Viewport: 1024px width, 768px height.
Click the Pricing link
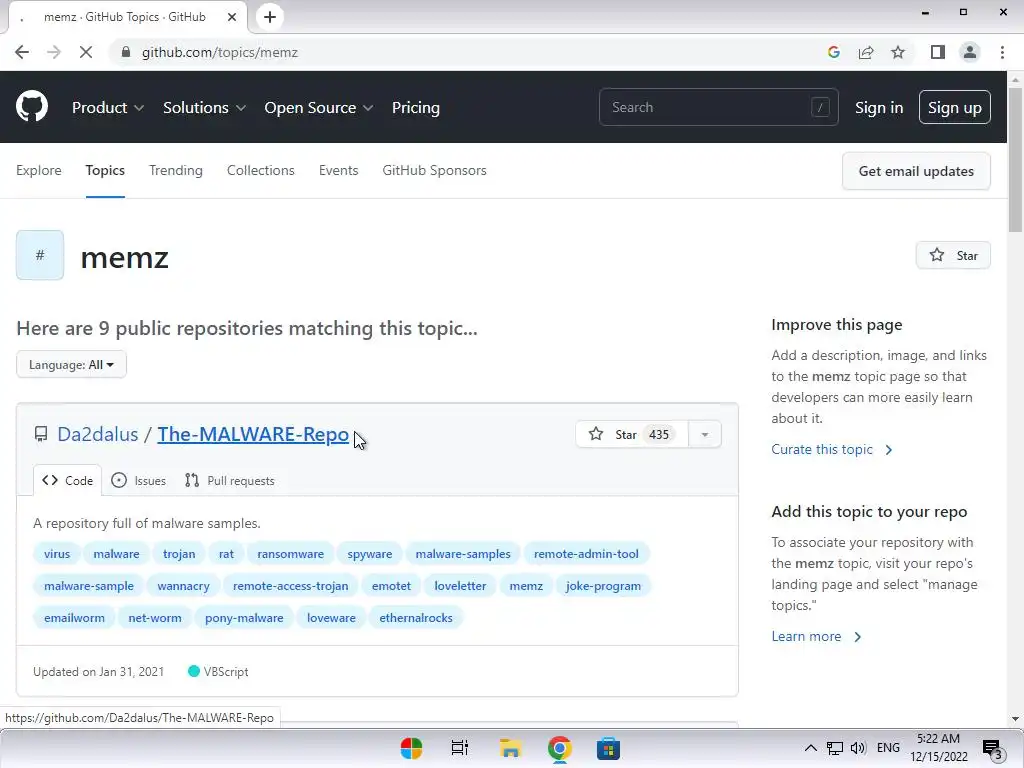(x=415, y=107)
